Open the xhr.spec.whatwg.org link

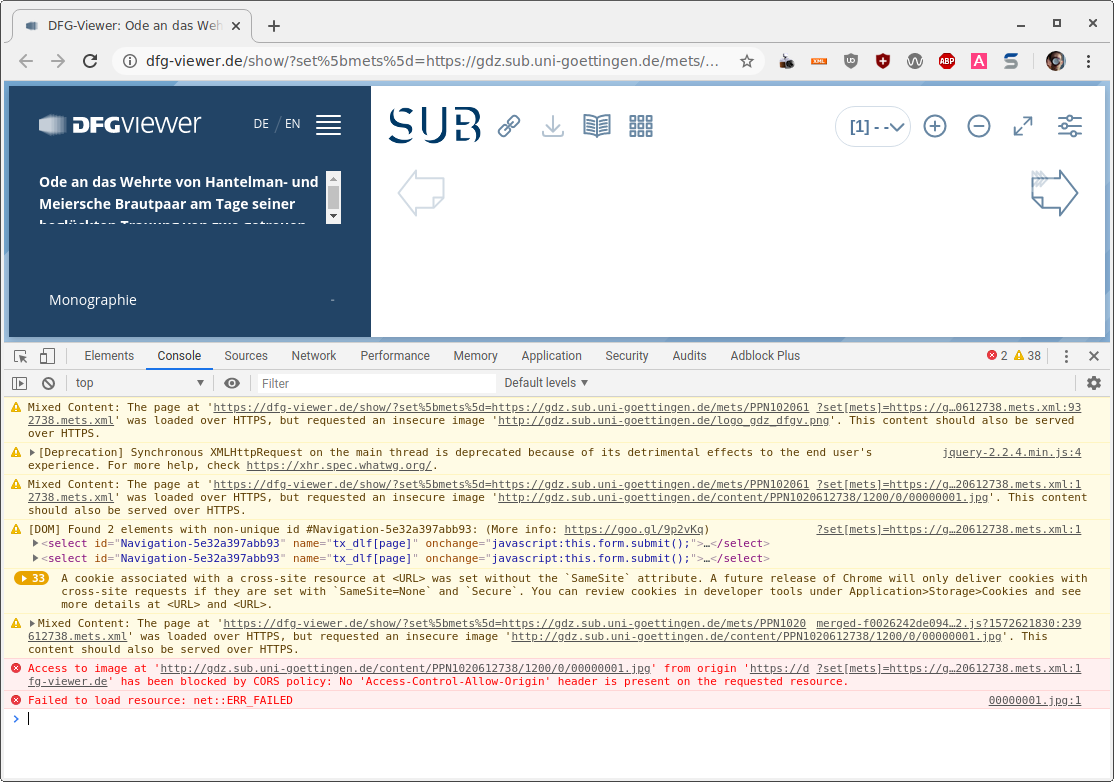[x=339, y=465]
